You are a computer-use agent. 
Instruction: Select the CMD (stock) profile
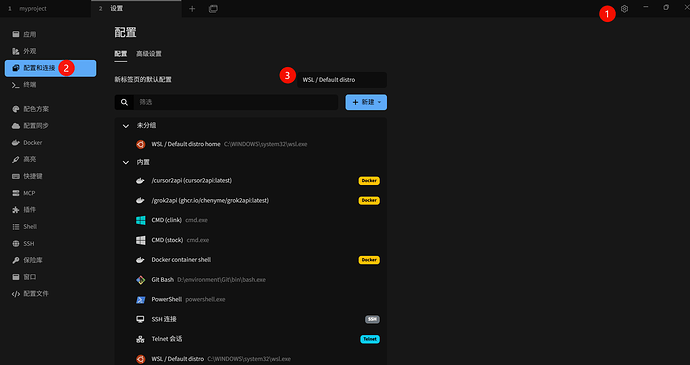251,240
